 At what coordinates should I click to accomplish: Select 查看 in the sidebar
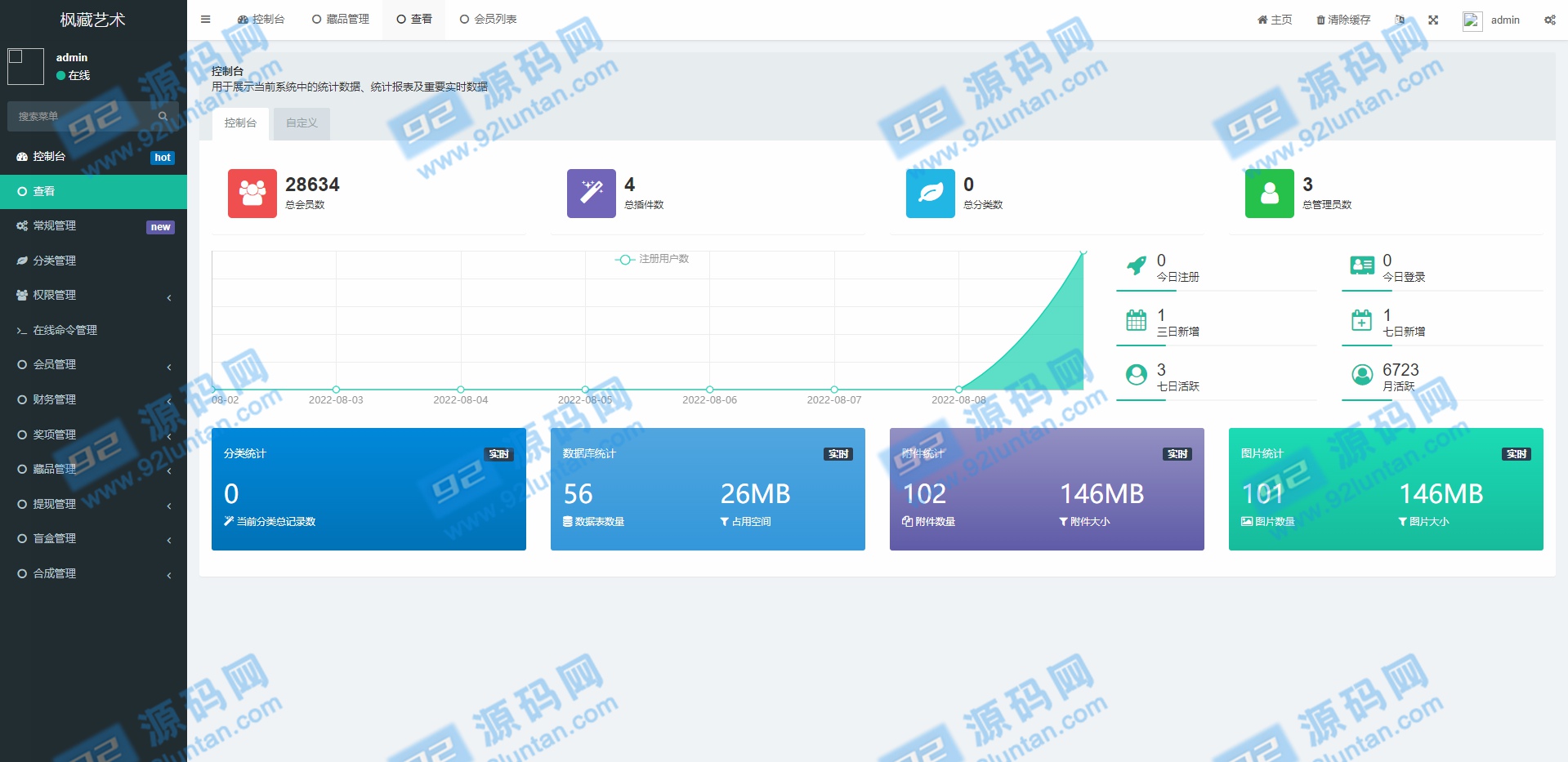[x=93, y=191]
